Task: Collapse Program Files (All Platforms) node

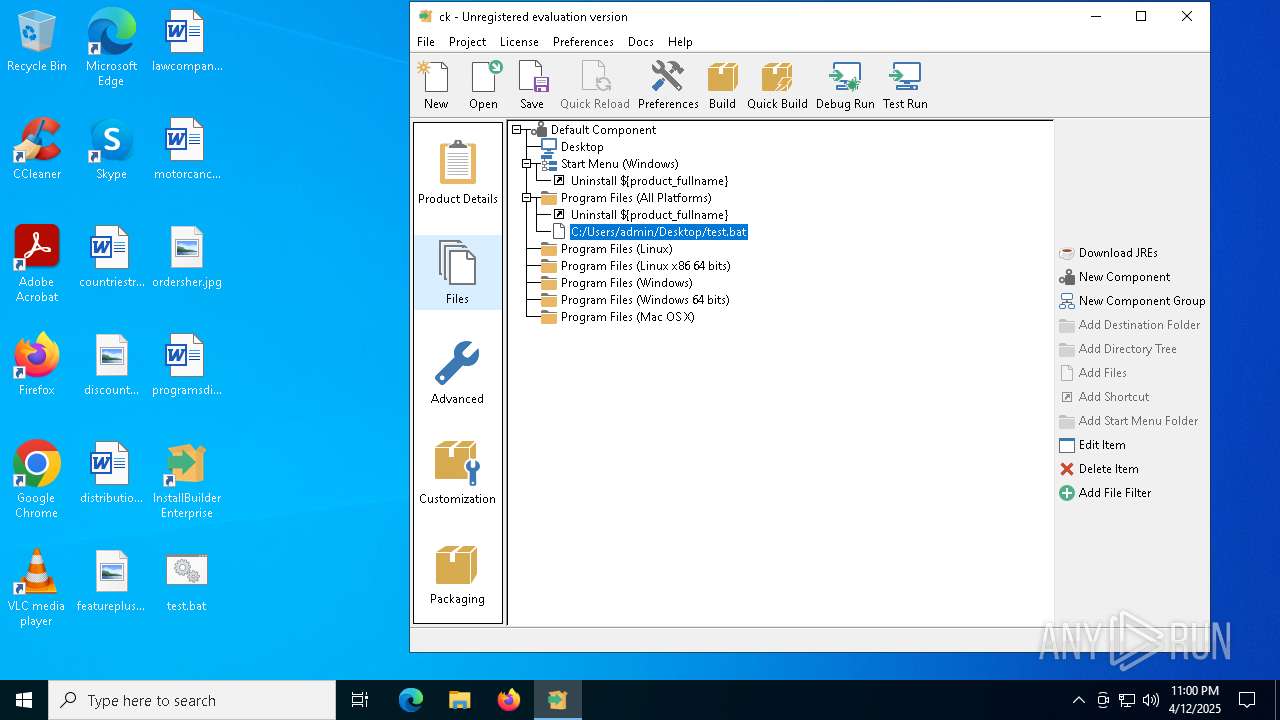Action: point(527,198)
